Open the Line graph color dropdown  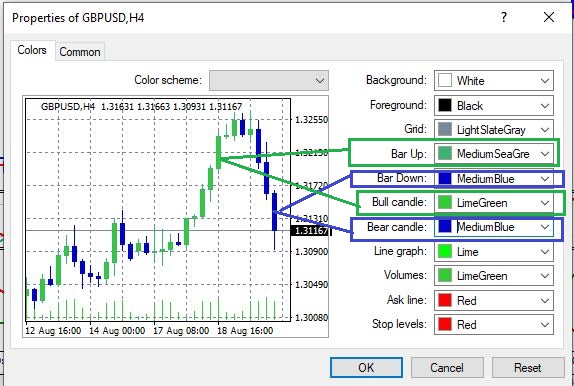[494, 252]
